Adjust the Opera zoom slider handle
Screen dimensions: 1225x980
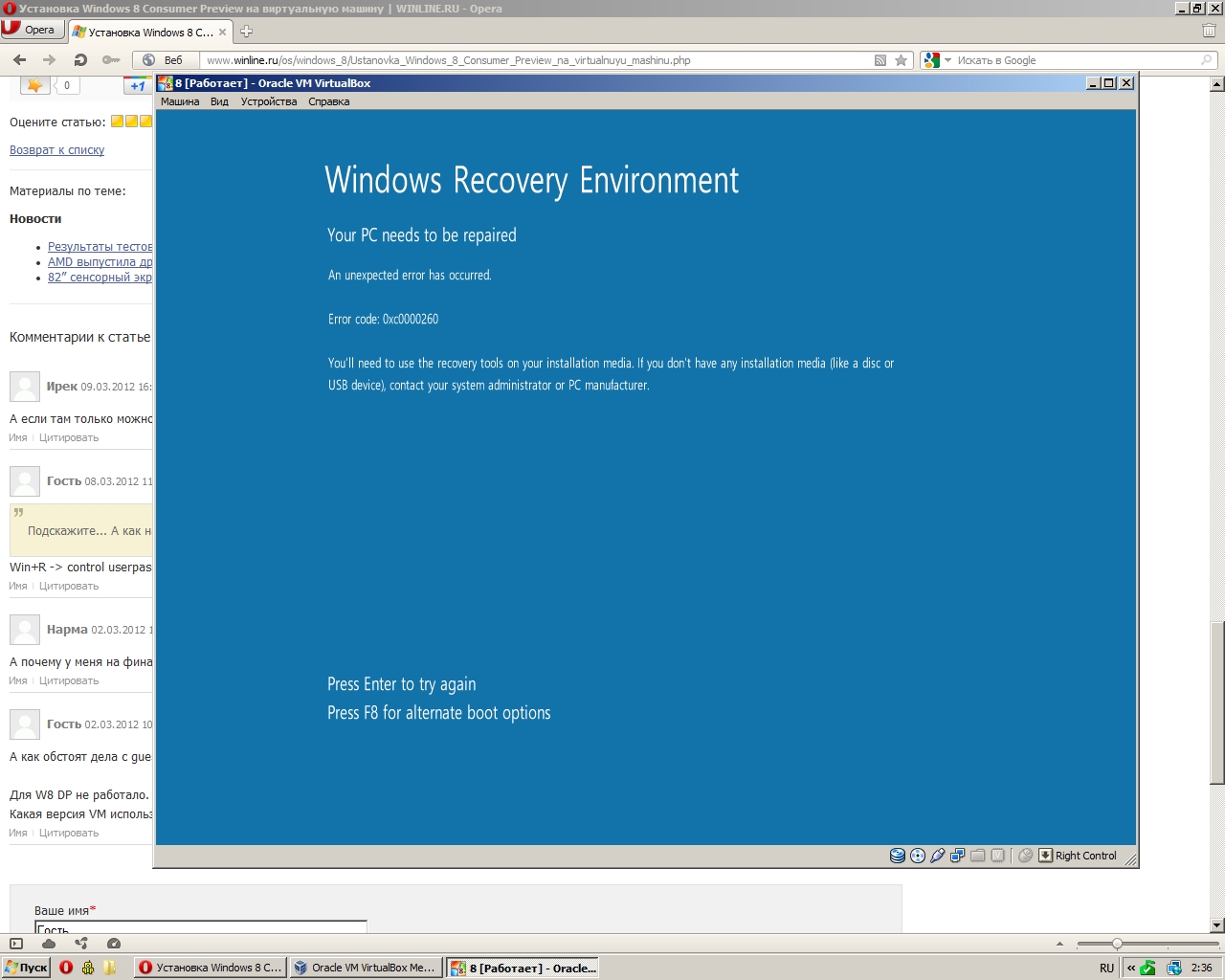(1117, 944)
